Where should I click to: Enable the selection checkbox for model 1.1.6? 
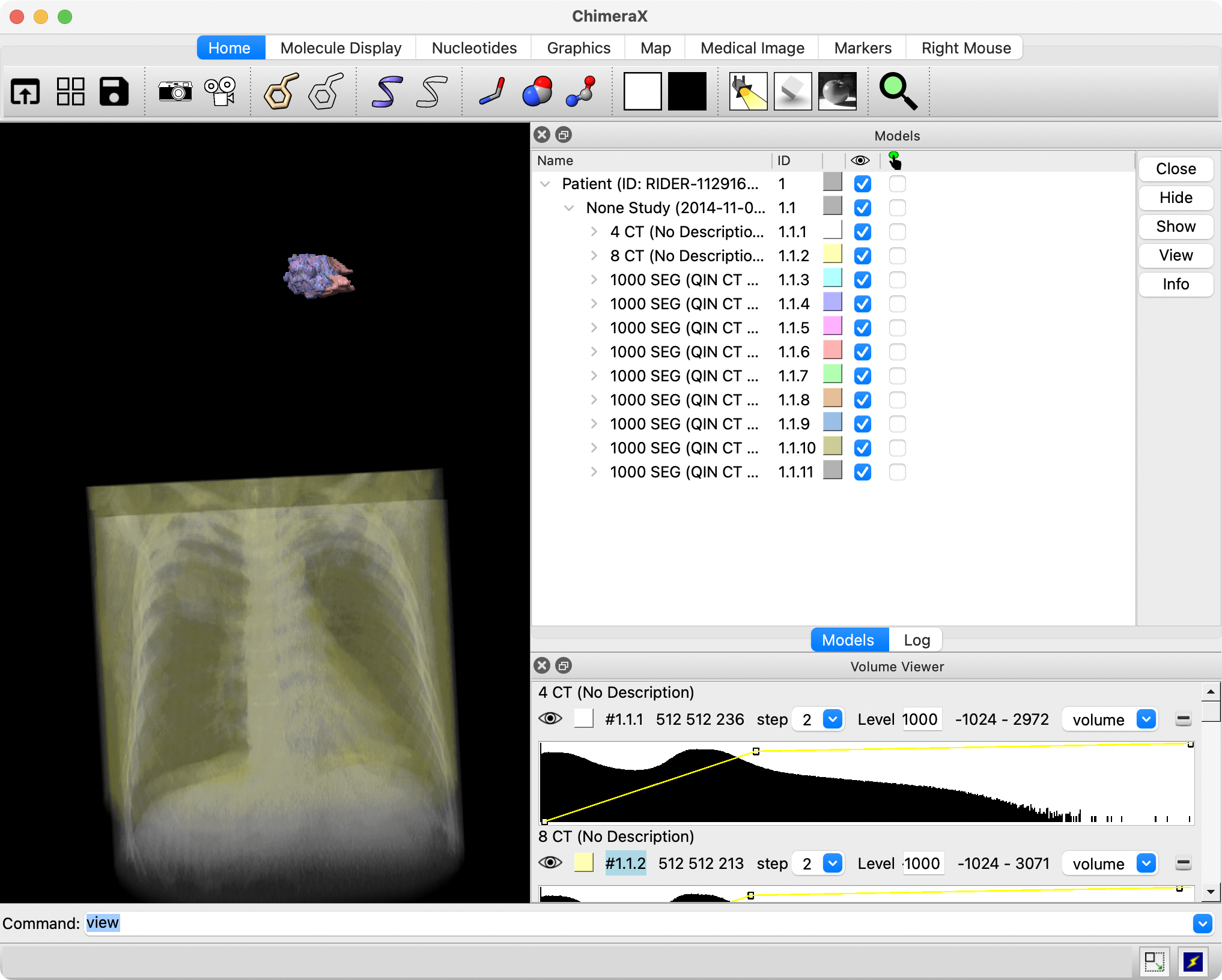[x=897, y=352]
